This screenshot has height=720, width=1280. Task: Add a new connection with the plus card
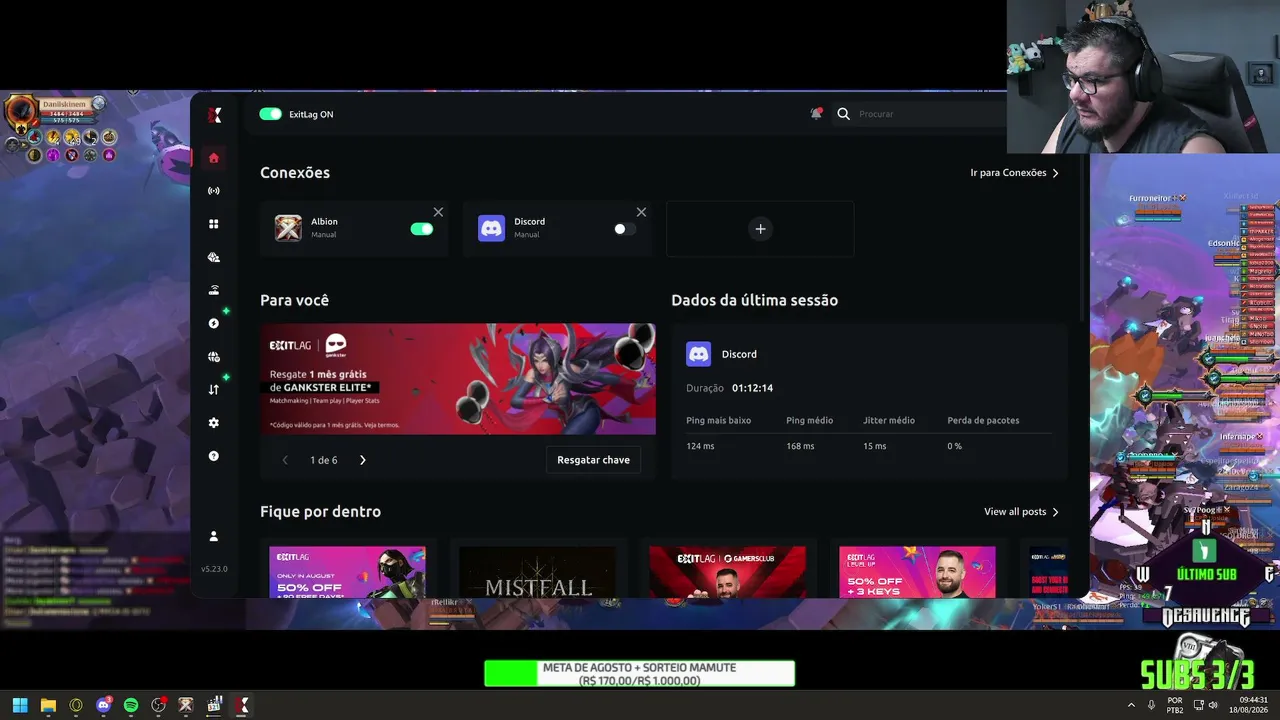pos(760,229)
